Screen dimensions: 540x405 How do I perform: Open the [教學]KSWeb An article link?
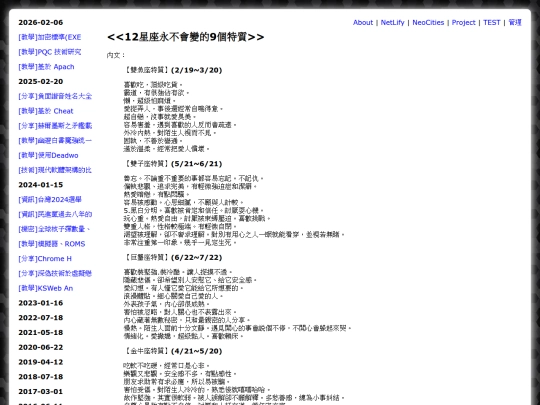(x=45, y=288)
